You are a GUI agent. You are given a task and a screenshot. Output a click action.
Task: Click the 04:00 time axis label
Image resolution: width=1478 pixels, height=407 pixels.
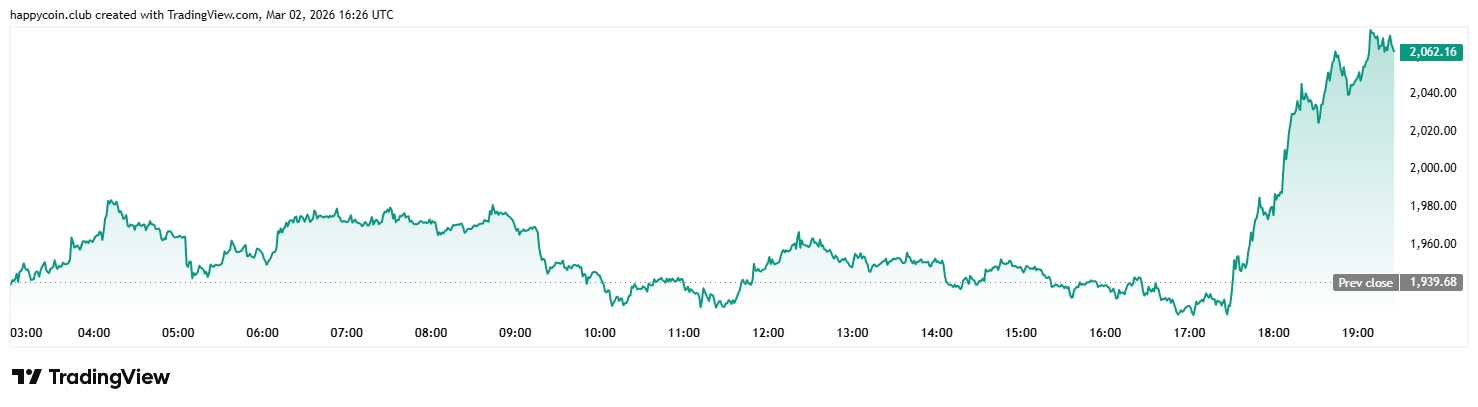(94, 332)
